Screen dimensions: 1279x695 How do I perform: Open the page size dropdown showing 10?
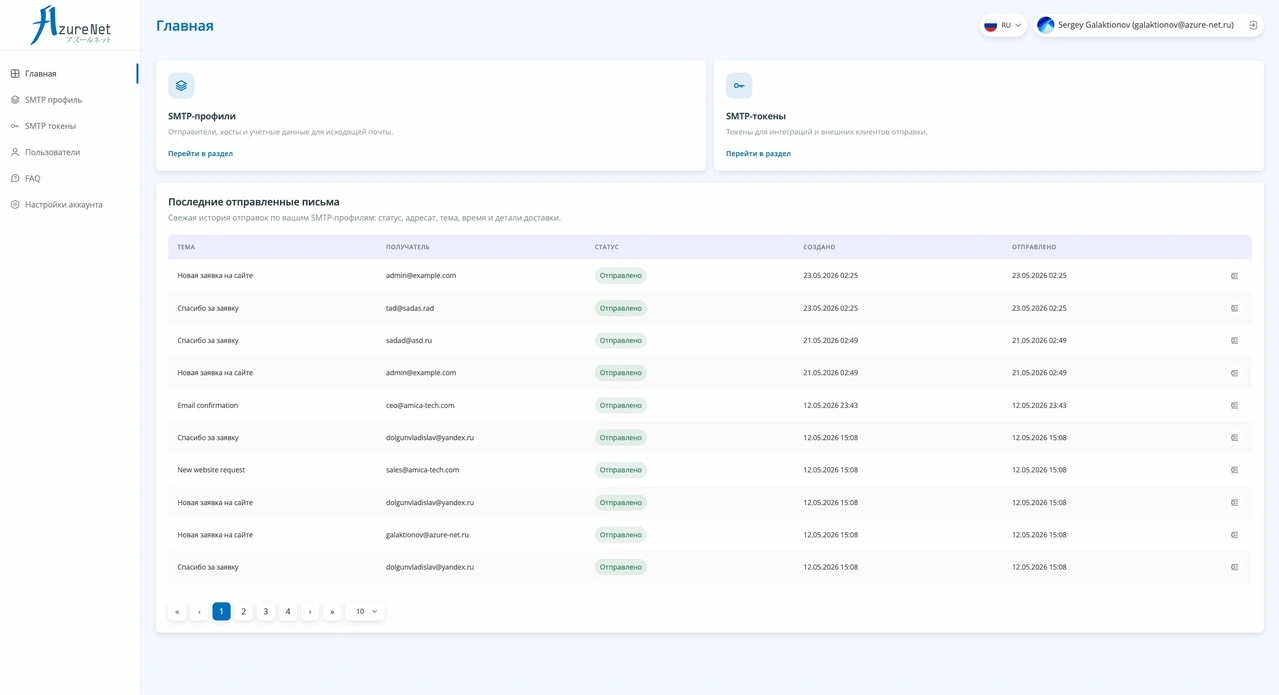click(365, 611)
